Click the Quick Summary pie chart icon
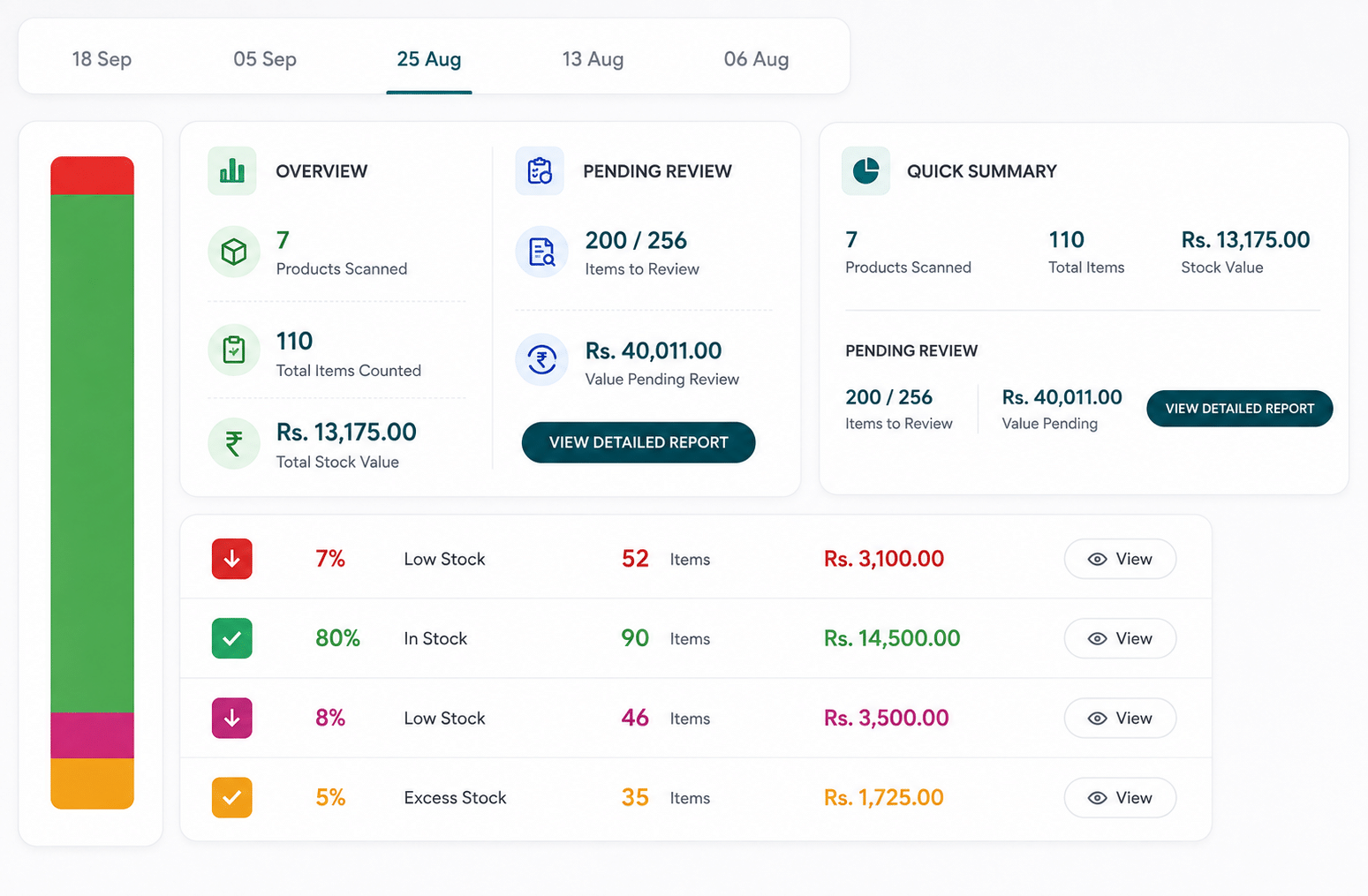Image resolution: width=1368 pixels, height=896 pixels. click(865, 170)
